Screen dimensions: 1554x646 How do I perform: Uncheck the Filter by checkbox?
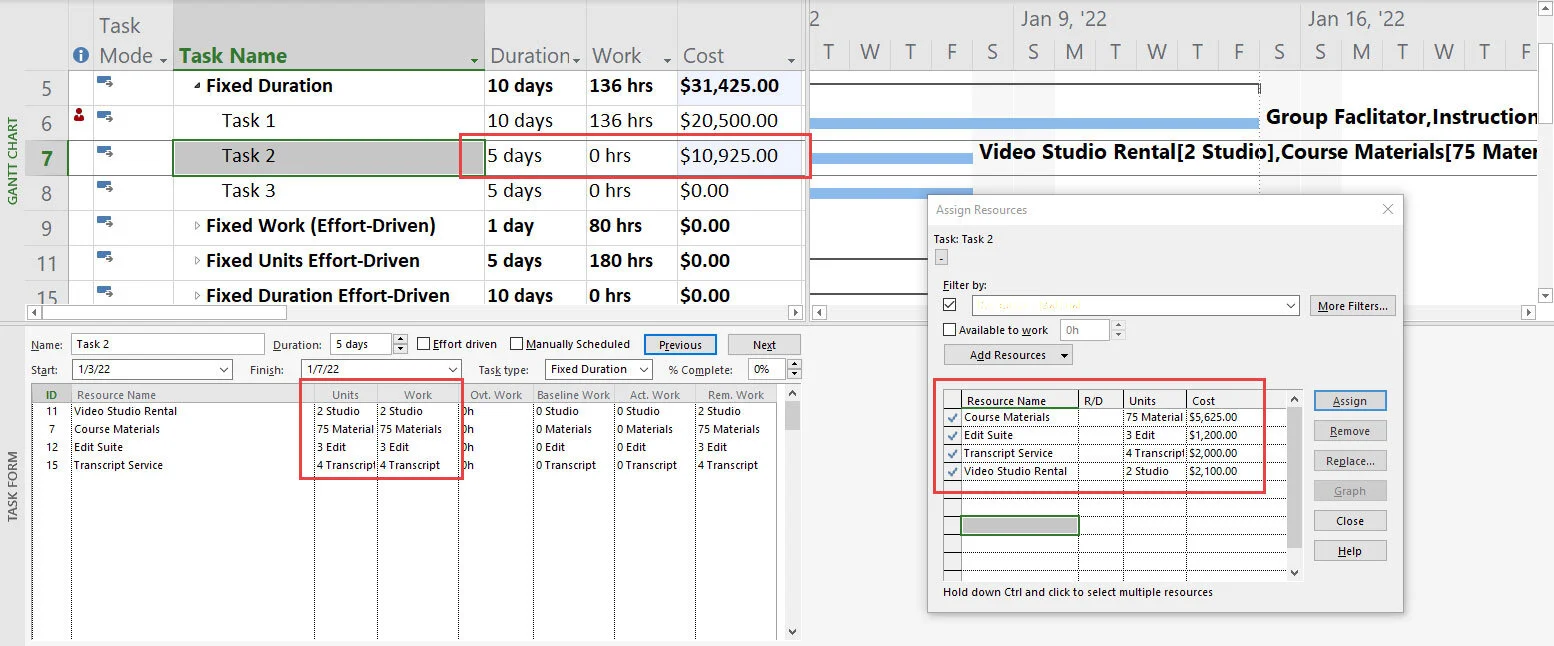[x=950, y=305]
